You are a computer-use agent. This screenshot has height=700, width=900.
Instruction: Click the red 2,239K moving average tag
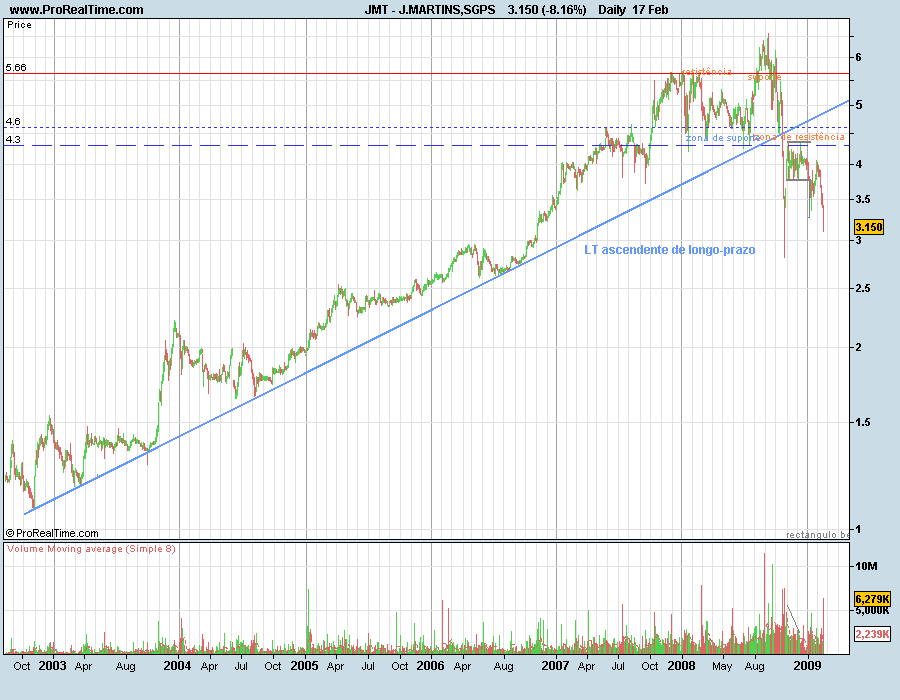872,634
